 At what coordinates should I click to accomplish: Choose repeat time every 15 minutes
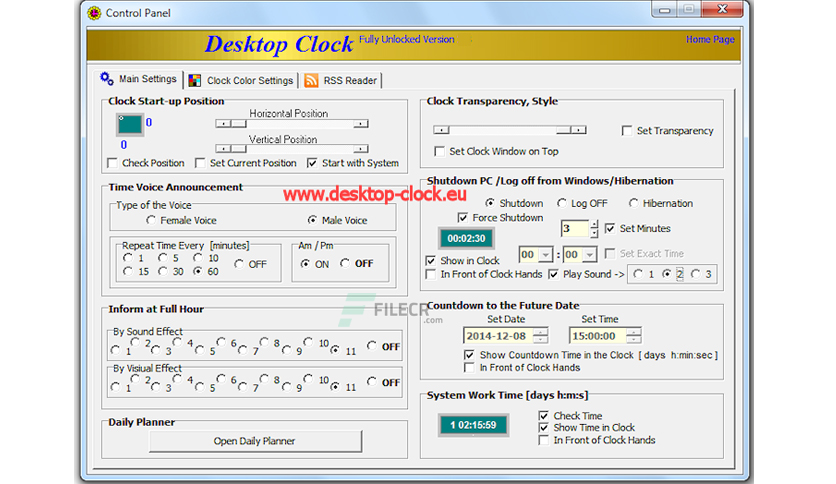127,271
